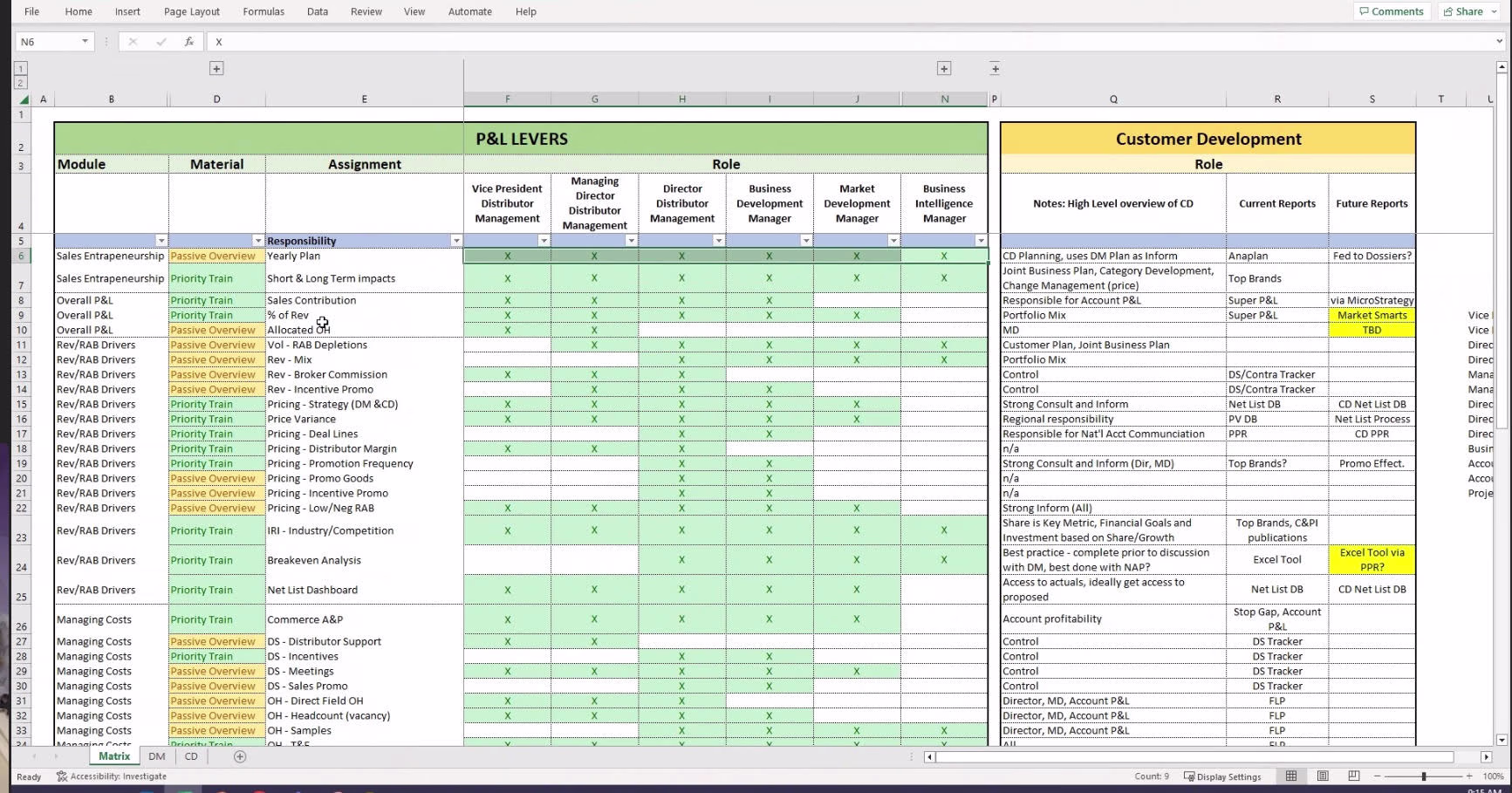Open Managing Director column filter dropdown

tap(631, 241)
